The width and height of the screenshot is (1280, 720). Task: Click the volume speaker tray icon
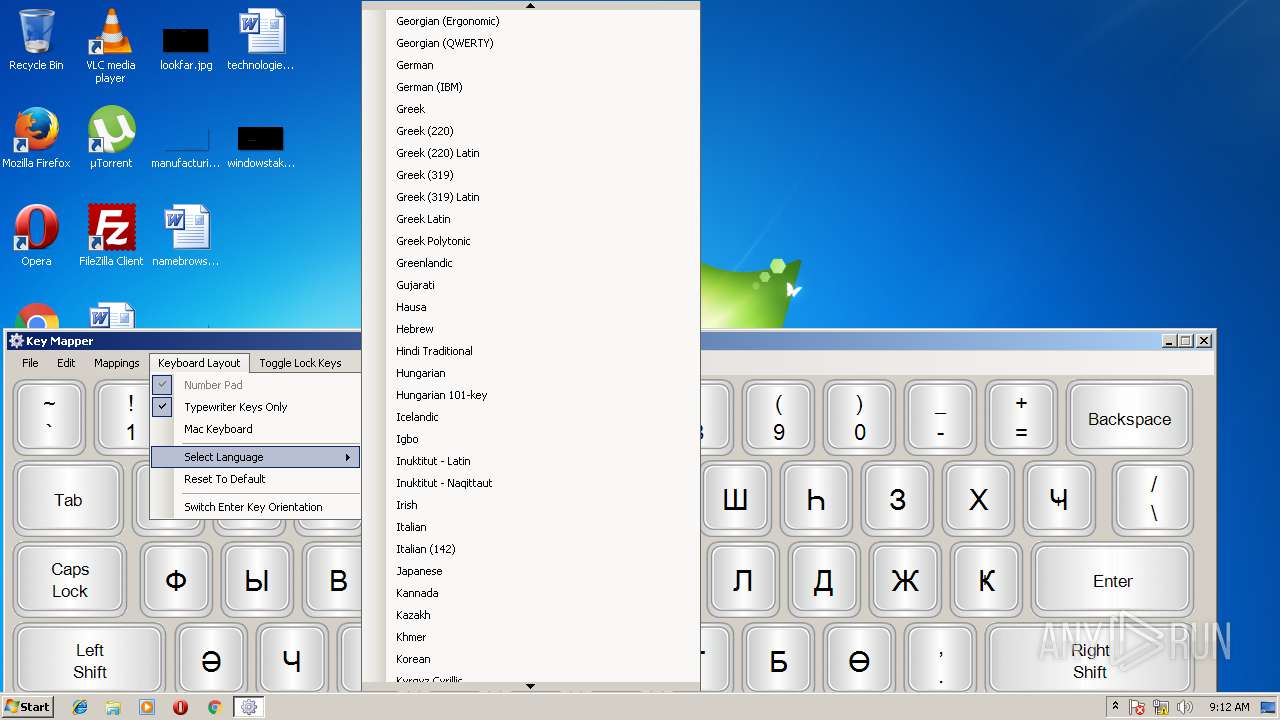(1185, 707)
